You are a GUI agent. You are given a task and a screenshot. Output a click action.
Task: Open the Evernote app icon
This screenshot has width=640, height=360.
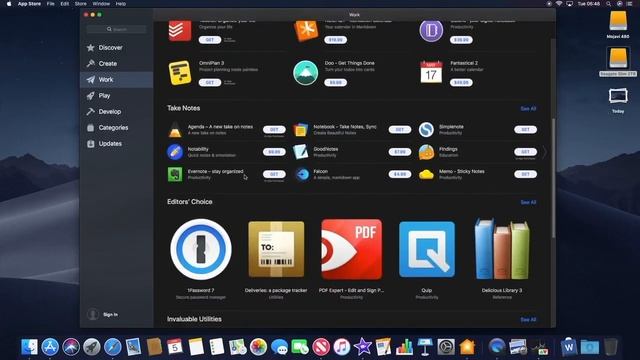(175, 174)
